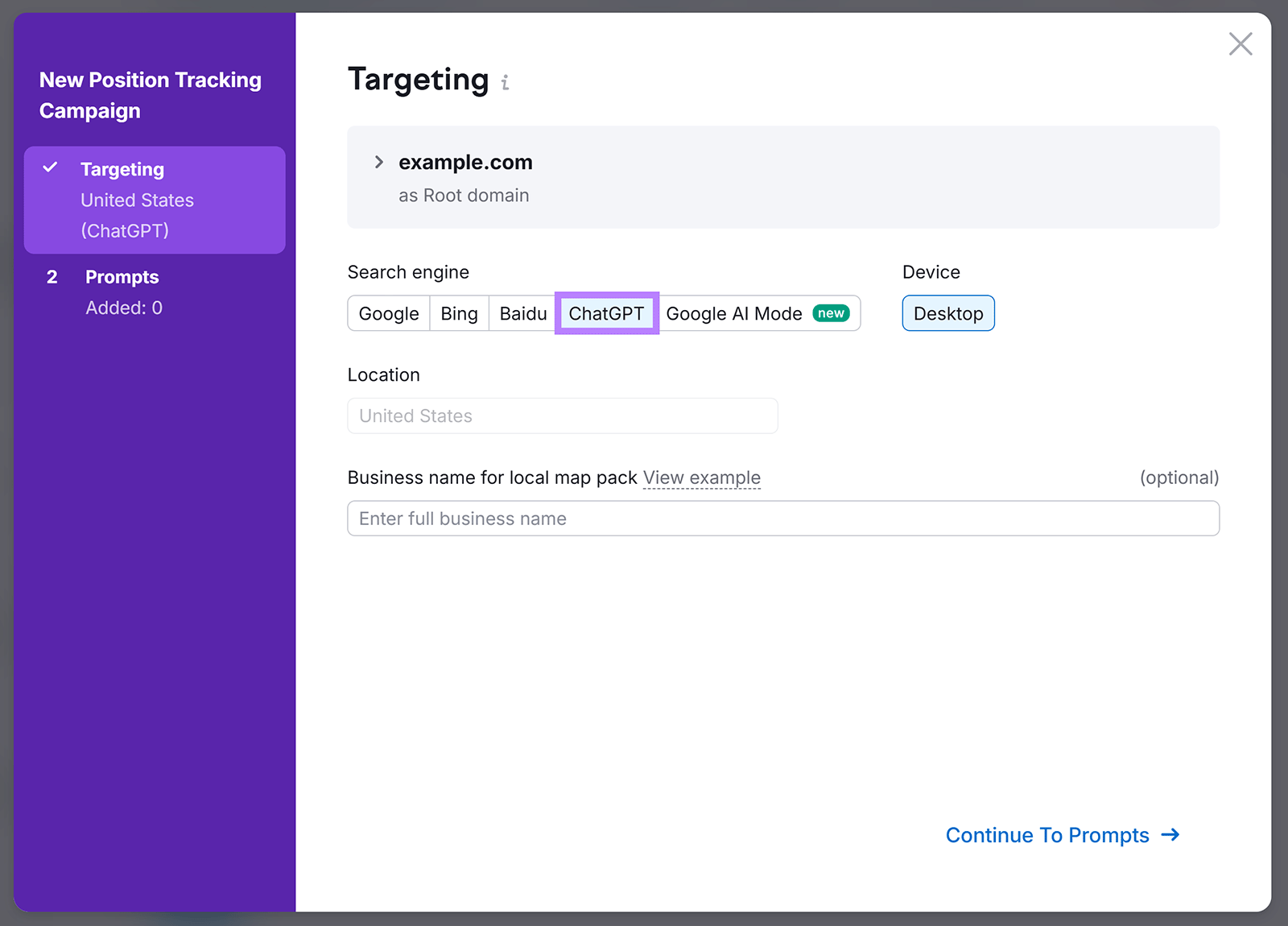Toggle Desktop as the device
The image size is (1288, 926).
[947, 313]
